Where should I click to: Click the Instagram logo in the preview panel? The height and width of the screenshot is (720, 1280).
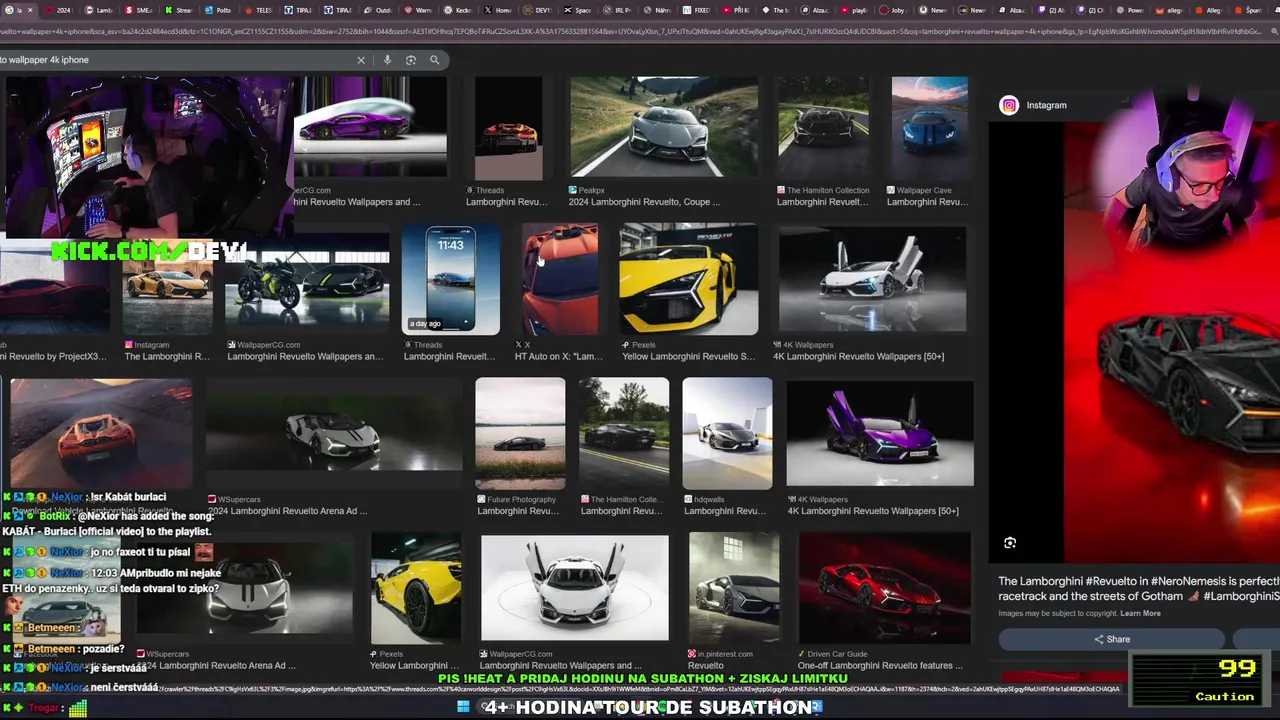click(1010, 105)
